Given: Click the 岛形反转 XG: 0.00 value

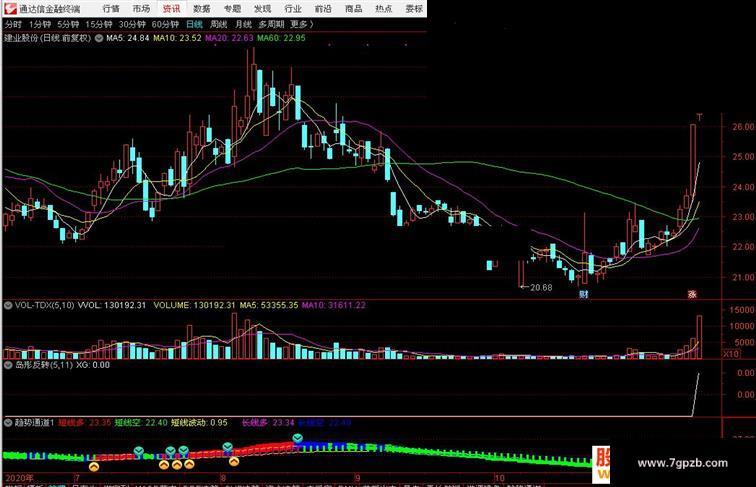Looking at the screenshot, I should coord(93,365).
